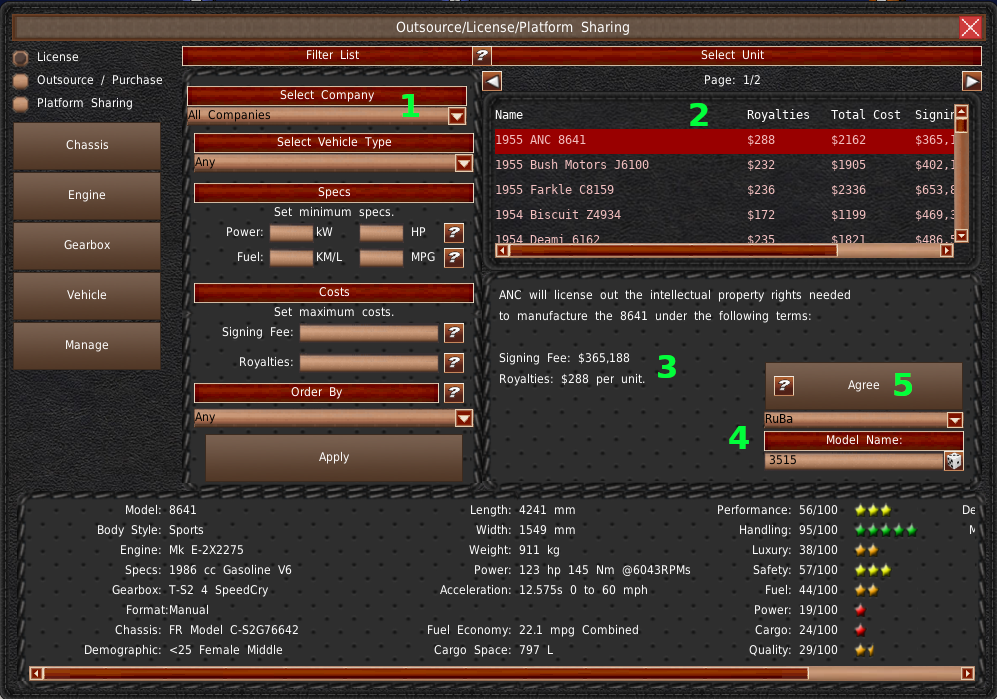
Task: Click the vehicle stats horizontal scrollbar
Action: click(x=500, y=674)
